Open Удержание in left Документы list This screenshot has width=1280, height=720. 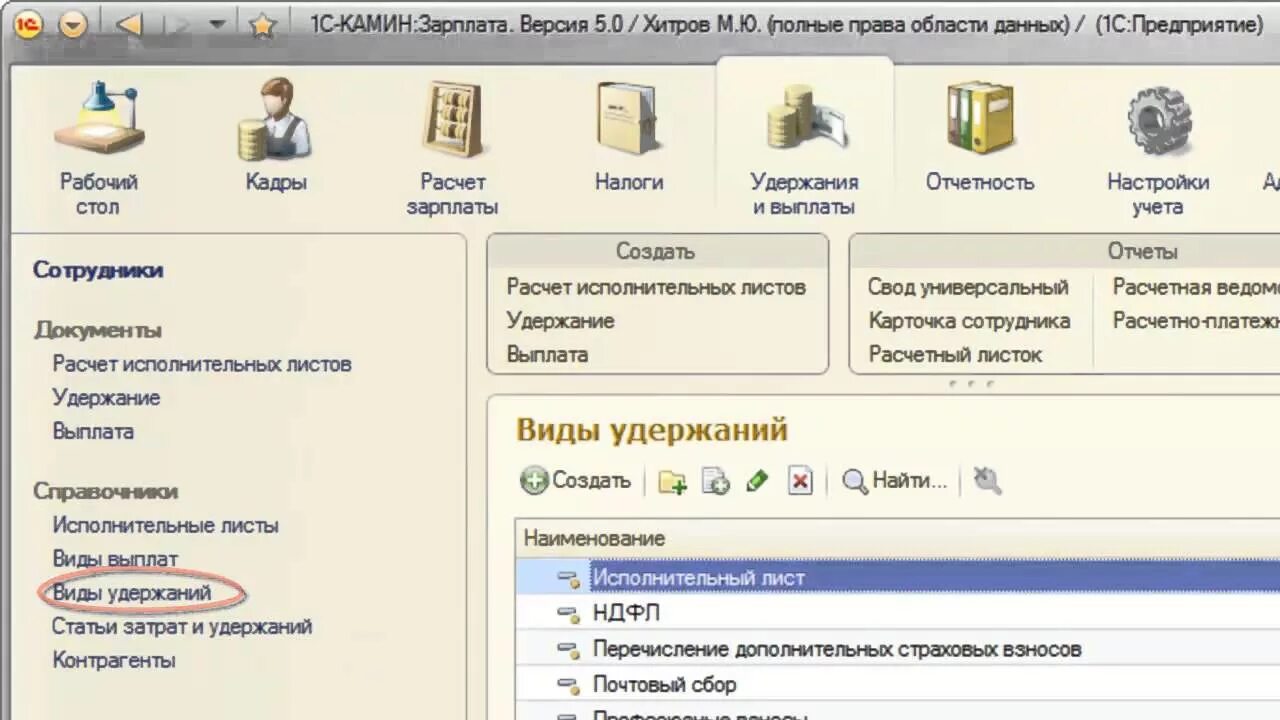tap(106, 398)
